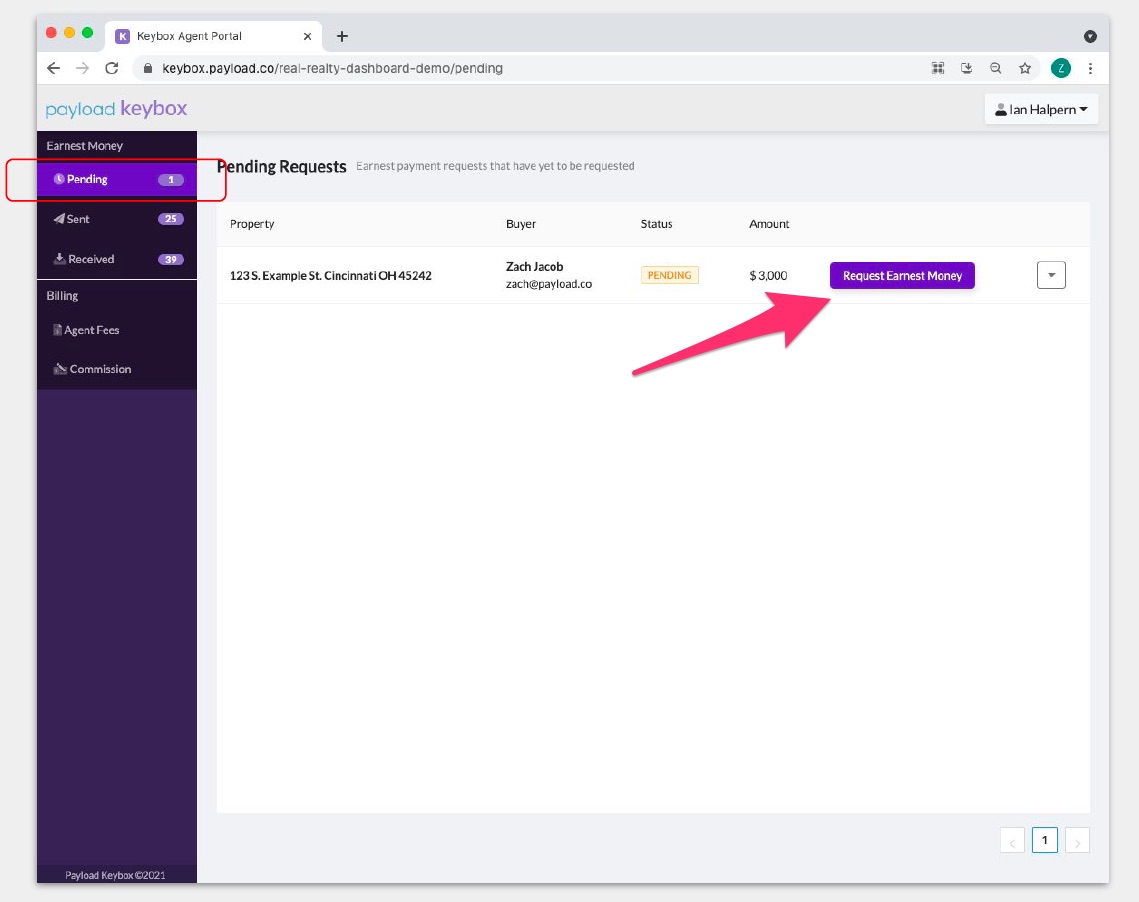Click the zoom-out magnifier icon in the toolbar
Image resolution: width=1139 pixels, height=902 pixels.
pos(995,68)
